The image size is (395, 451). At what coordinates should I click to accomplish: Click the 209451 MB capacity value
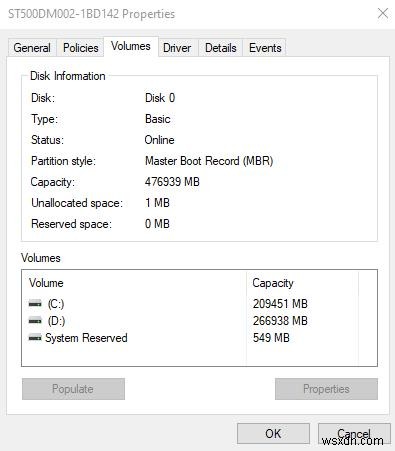pyautogui.click(x=280, y=304)
